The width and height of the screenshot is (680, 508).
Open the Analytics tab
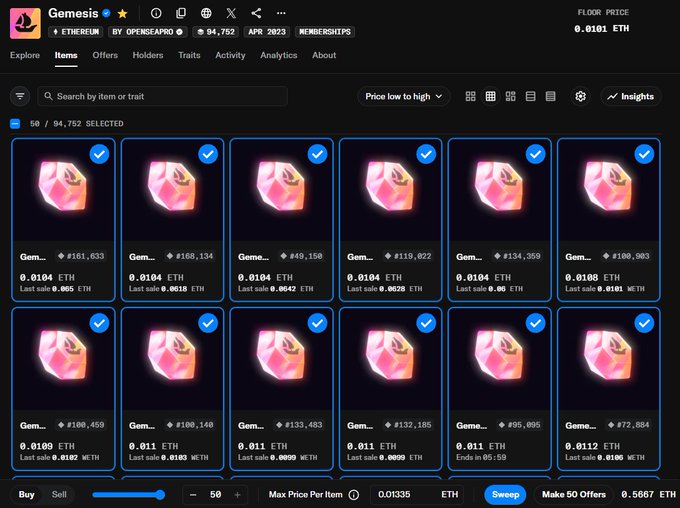point(279,55)
